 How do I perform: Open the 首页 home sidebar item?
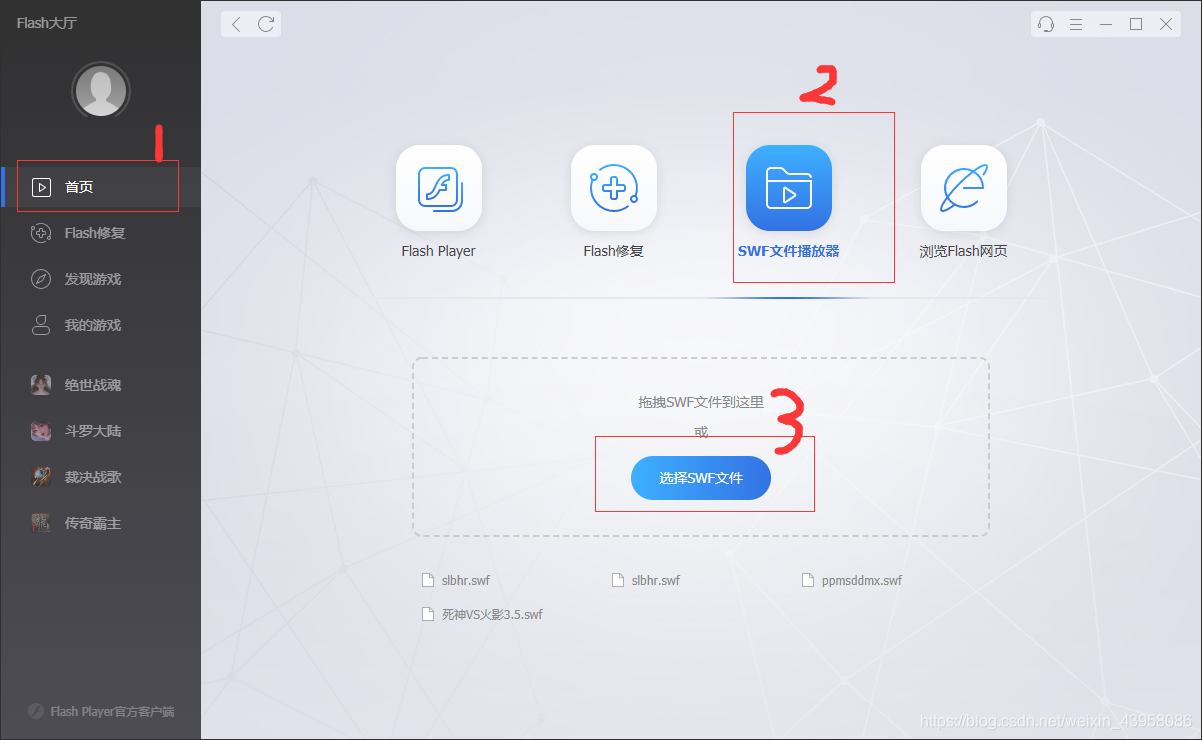[100, 187]
